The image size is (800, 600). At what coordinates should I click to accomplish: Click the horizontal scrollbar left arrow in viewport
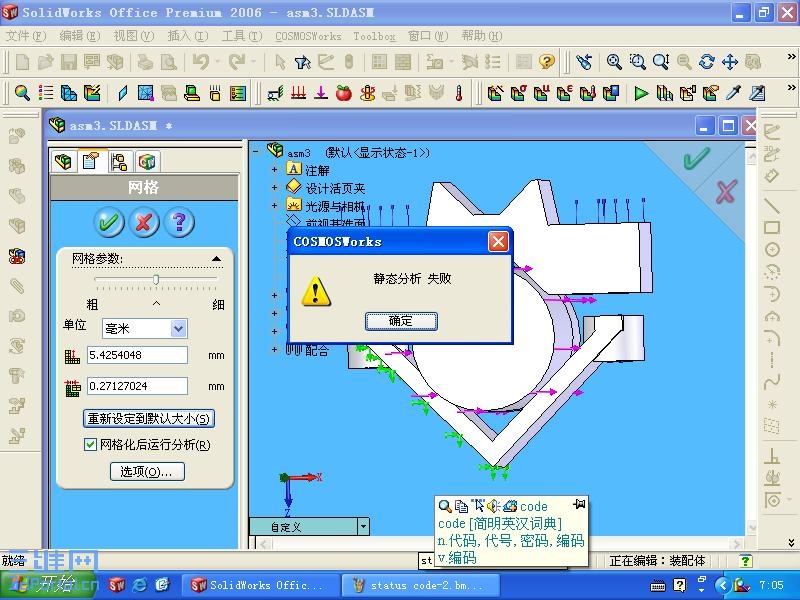click(x=263, y=544)
